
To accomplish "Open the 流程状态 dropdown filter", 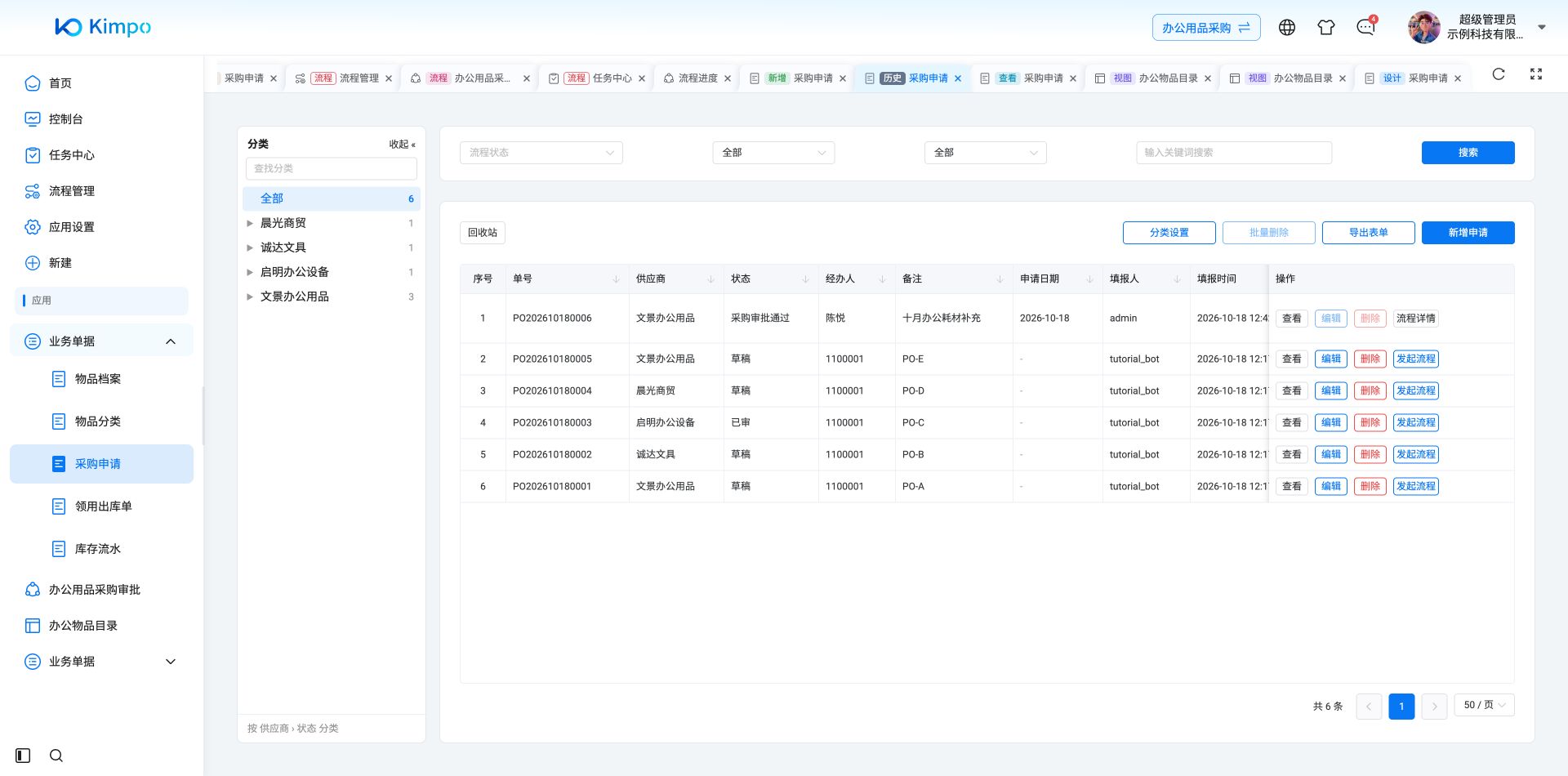I will pyautogui.click(x=541, y=153).
